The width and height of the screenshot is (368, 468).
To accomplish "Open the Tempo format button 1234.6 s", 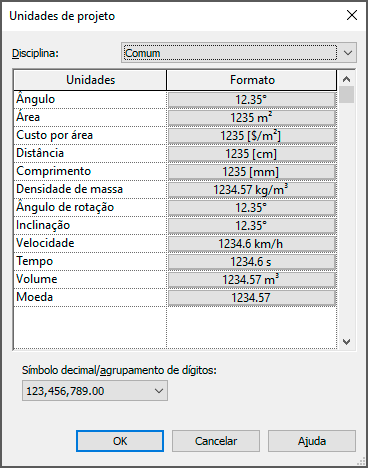I will pyautogui.click(x=252, y=262).
